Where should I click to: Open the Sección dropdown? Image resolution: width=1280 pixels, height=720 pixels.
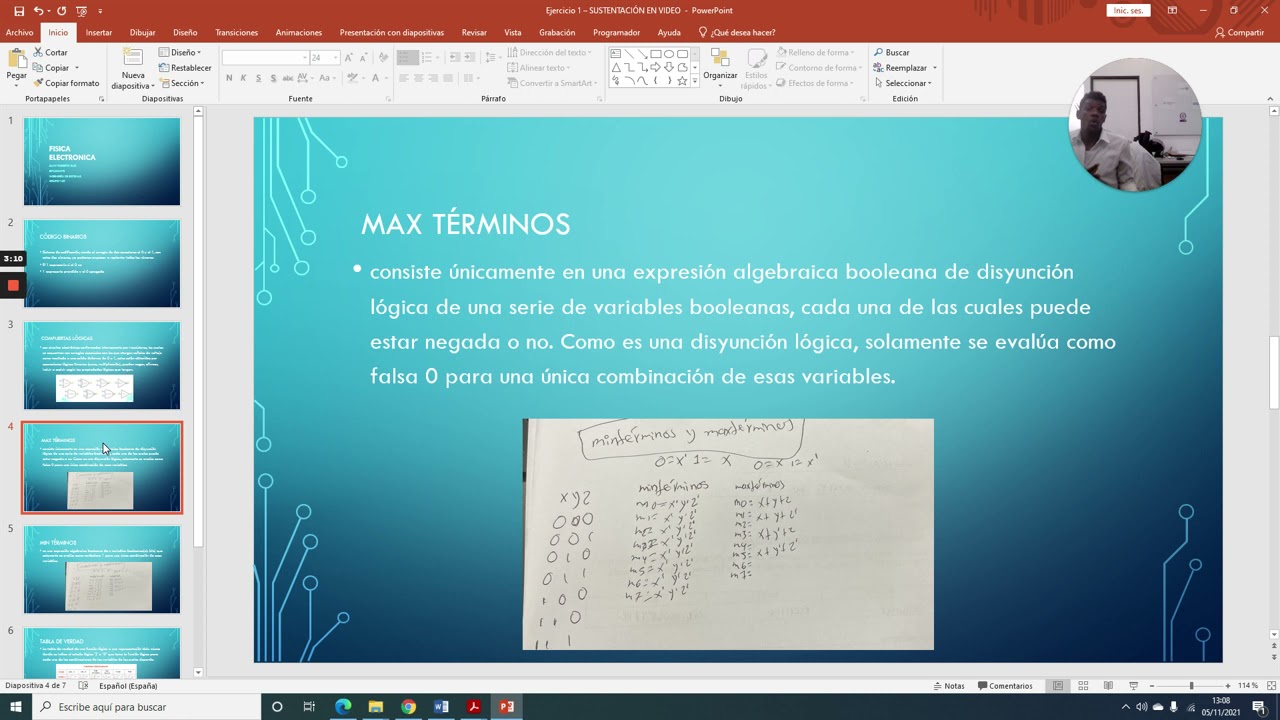pyautogui.click(x=181, y=83)
